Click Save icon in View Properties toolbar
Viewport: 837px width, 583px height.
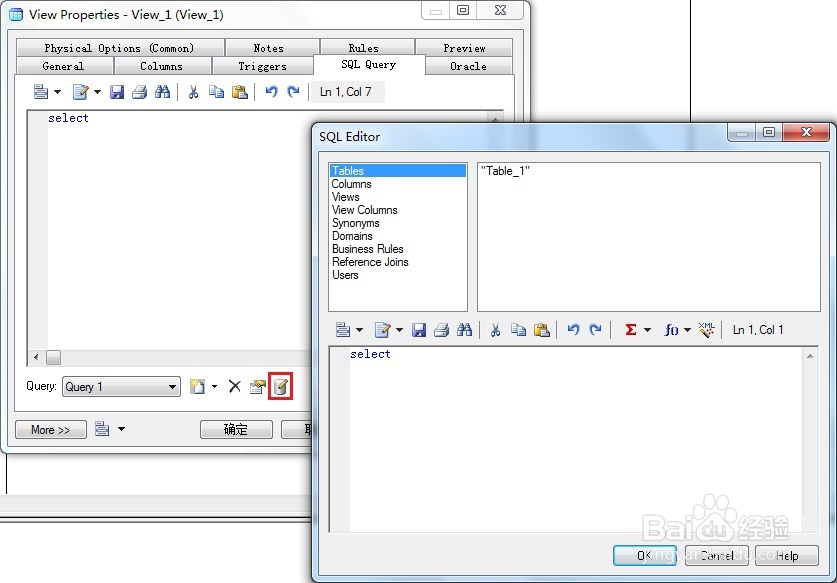(x=117, y=92)
